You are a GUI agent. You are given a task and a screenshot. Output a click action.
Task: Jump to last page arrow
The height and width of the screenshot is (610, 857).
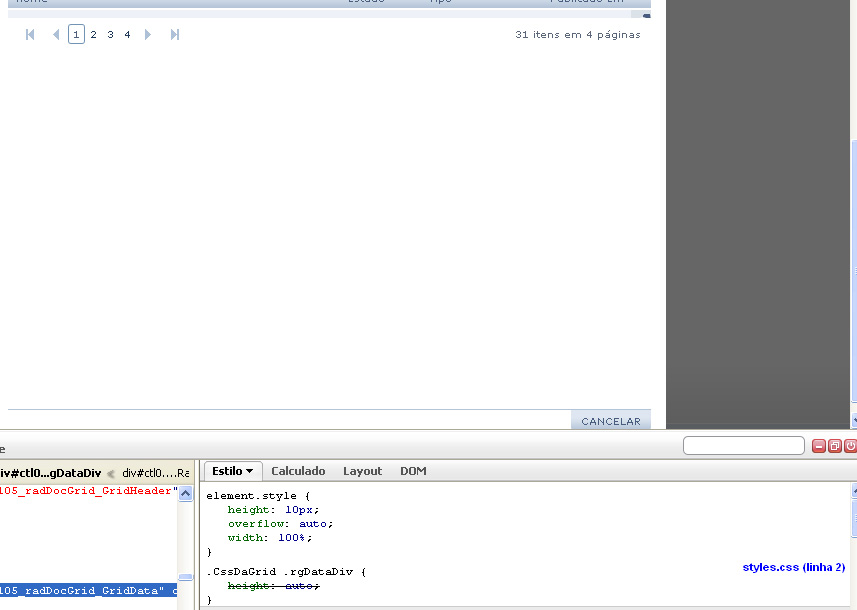(x=175, y=34)
